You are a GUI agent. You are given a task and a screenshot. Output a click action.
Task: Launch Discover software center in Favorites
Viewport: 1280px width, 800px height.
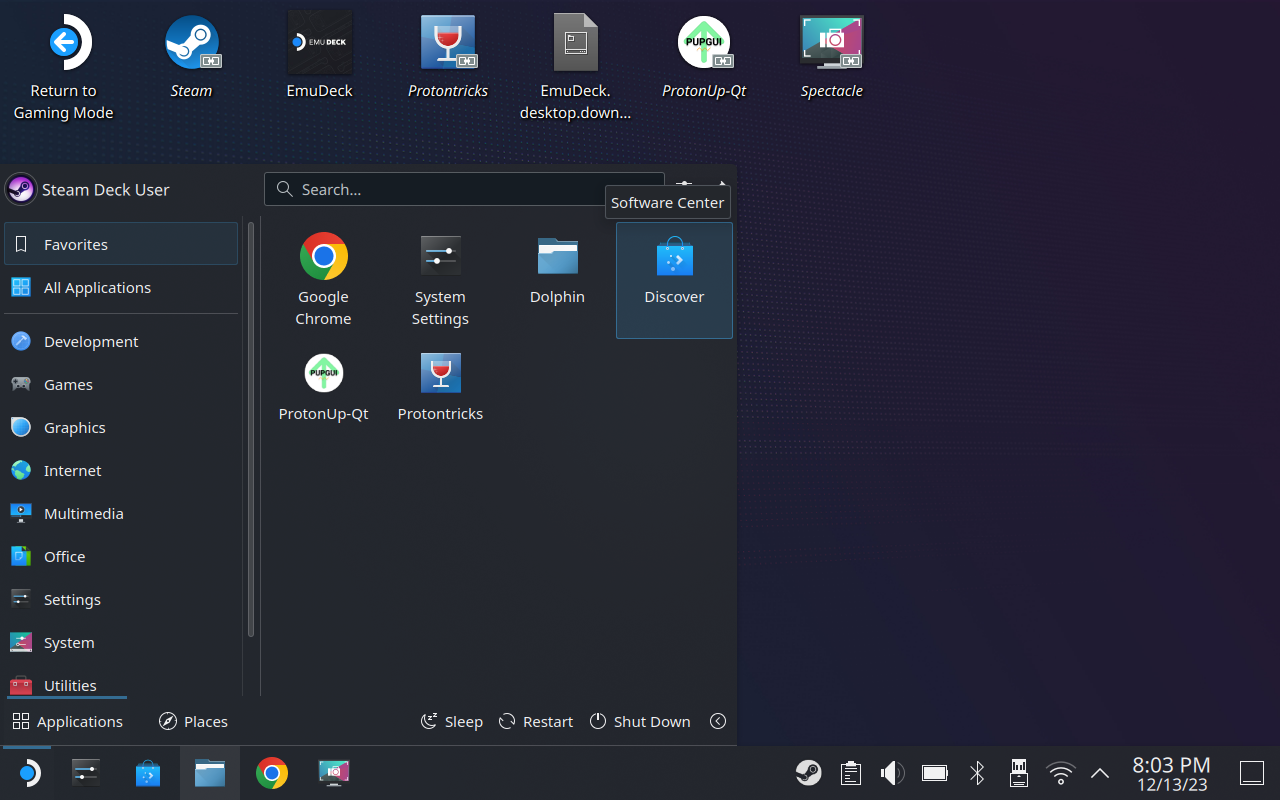pyautogui.click(x=674, y=280)
